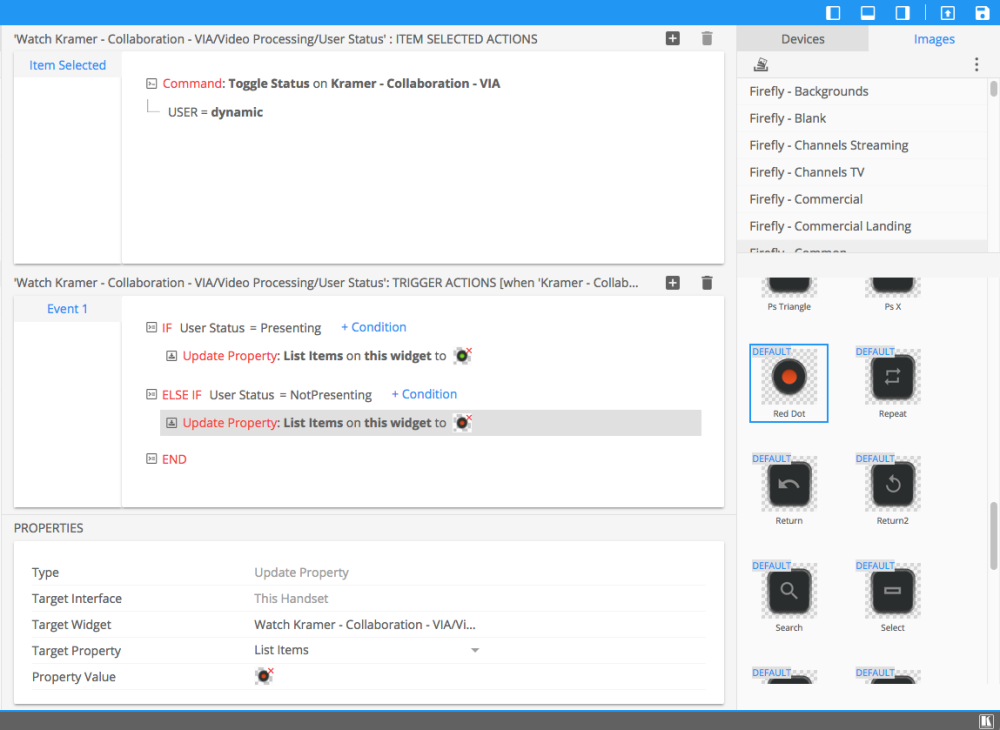Select the Return image thumbnail
The width and height of the screenshot is (1000, 730).
(789, 490)
